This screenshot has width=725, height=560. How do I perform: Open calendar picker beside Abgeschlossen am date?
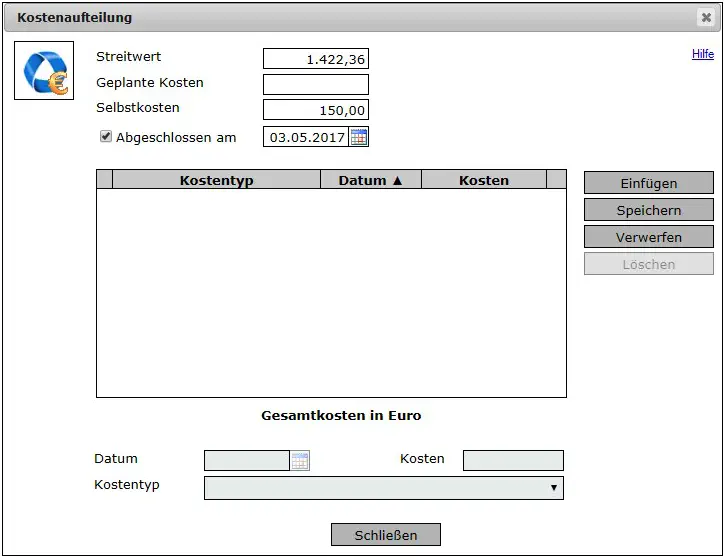[359, 137]
